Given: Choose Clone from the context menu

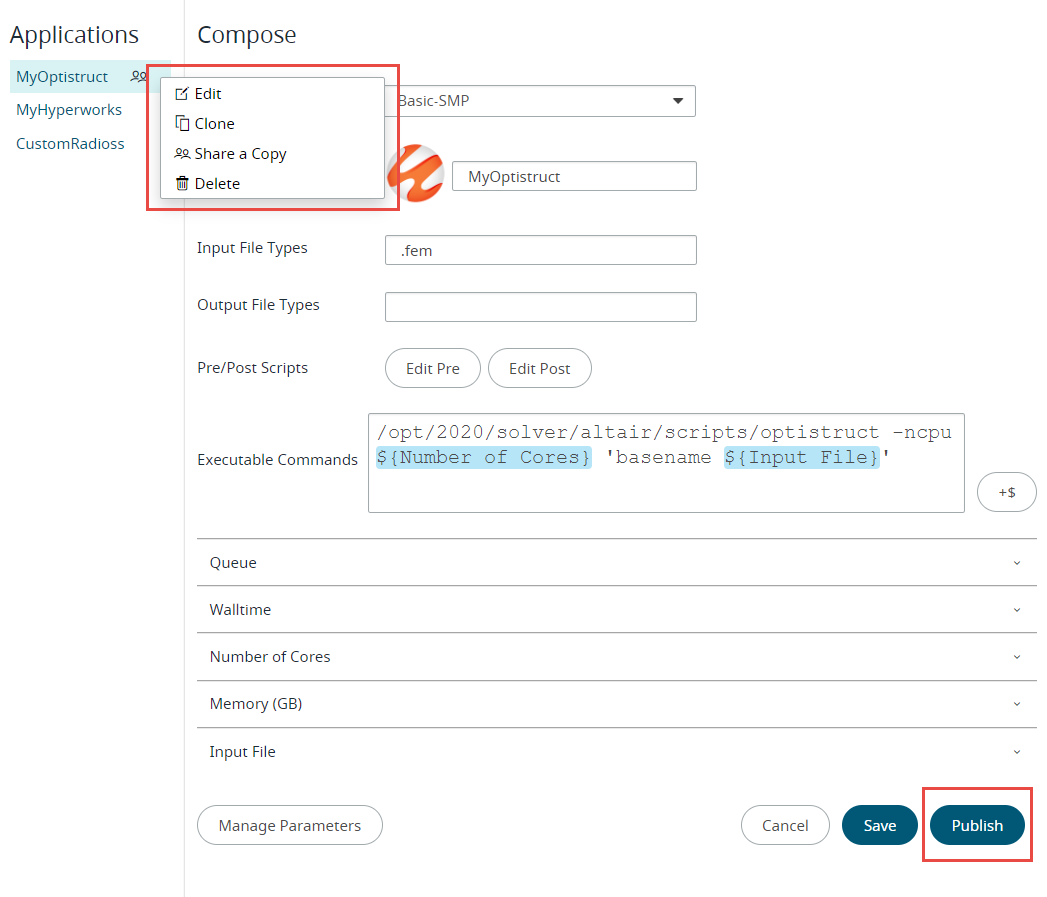Looking at the screenshot, I should tap(272, 124).
